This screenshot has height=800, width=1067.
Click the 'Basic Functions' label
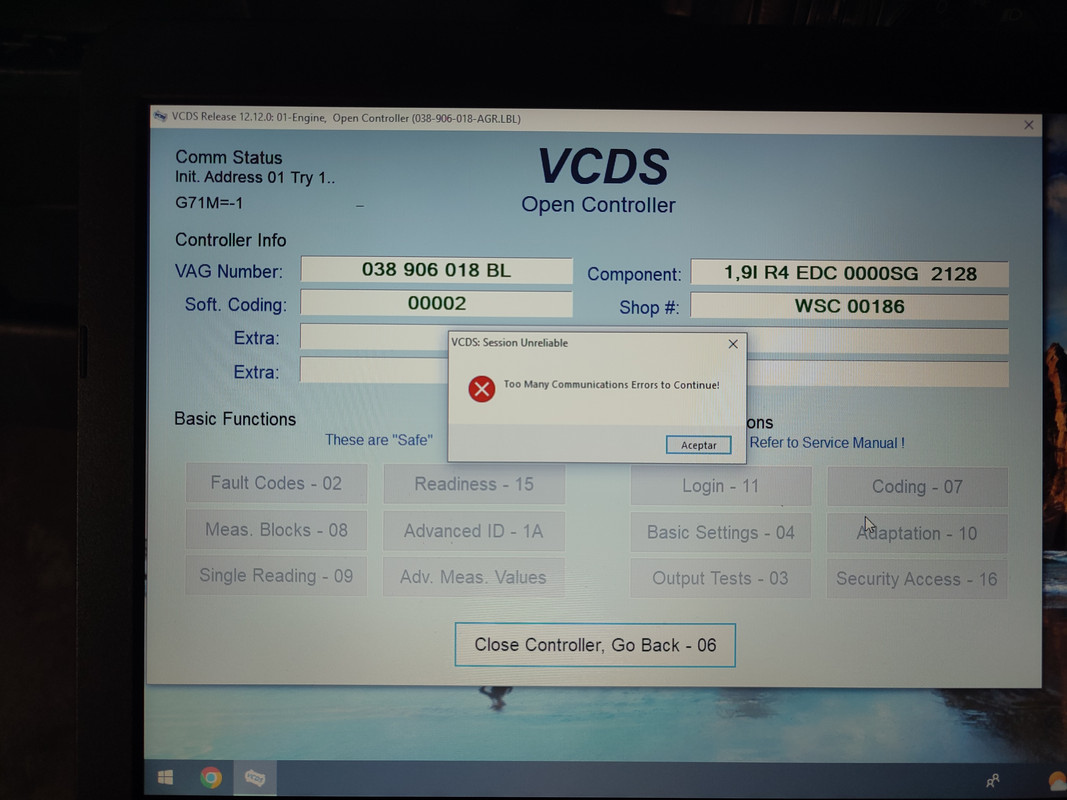click(235, 419)
